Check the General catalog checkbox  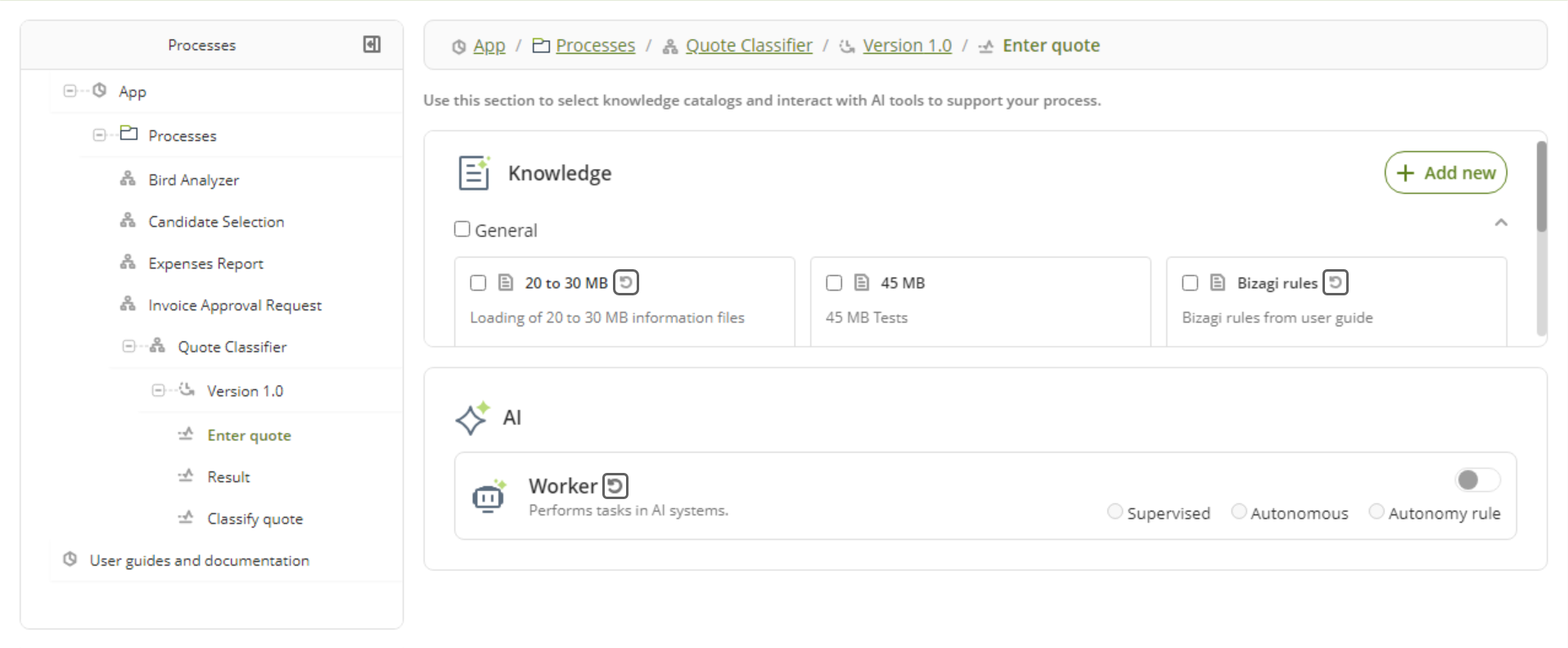(x=462, y=229)
